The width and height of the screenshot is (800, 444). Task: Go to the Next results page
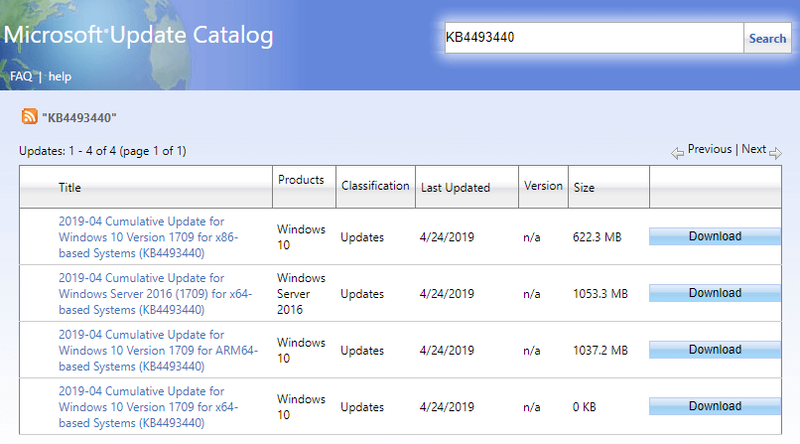(754, 149)
